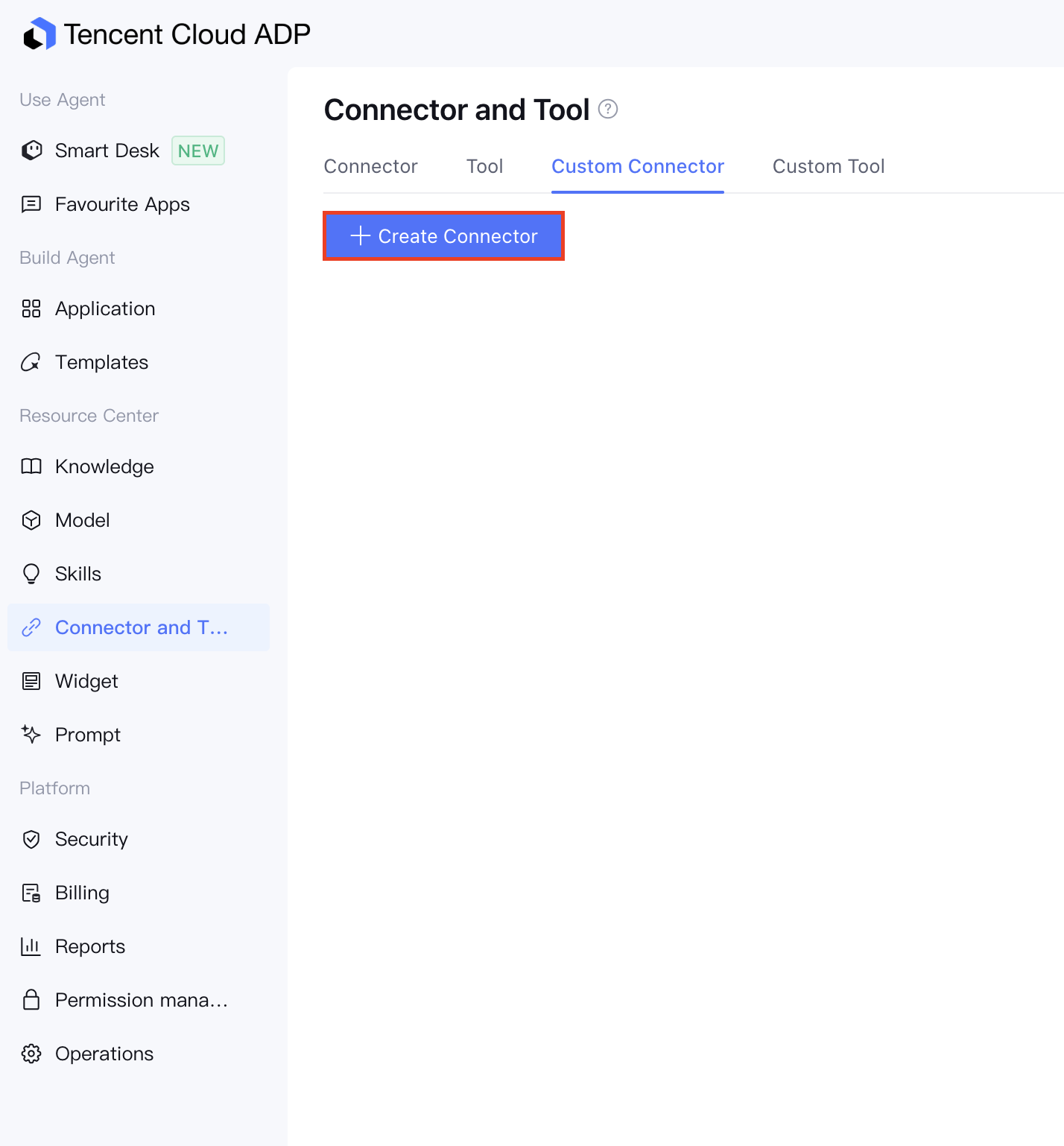Image resolution: width=1064 pixels, height=1146 pixels.
Task: Click the Tencent Cloud ADP title text
Action: pos(187,34)
